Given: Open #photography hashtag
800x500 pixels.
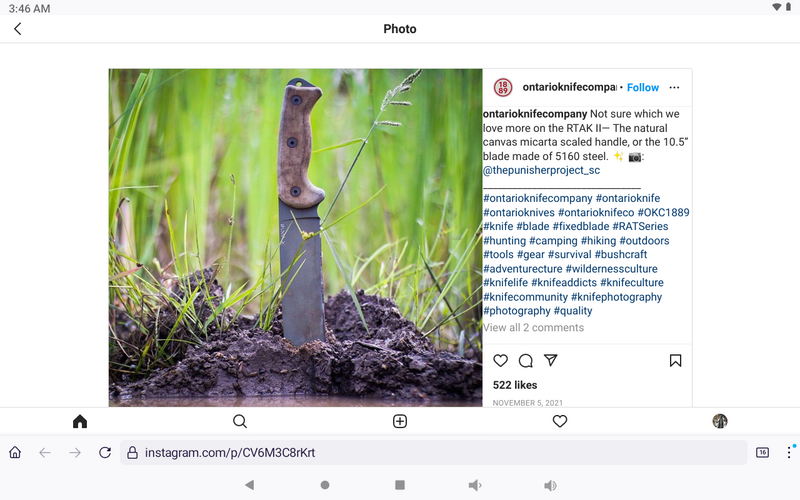Looking at the screenshot, I should pyautogui.click(x=516, y=311).
